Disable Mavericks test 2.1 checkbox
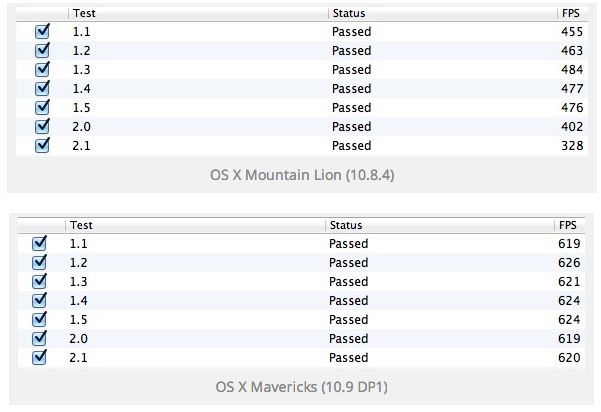This screenshot has height=412, width=601. [x=41, y=357]
